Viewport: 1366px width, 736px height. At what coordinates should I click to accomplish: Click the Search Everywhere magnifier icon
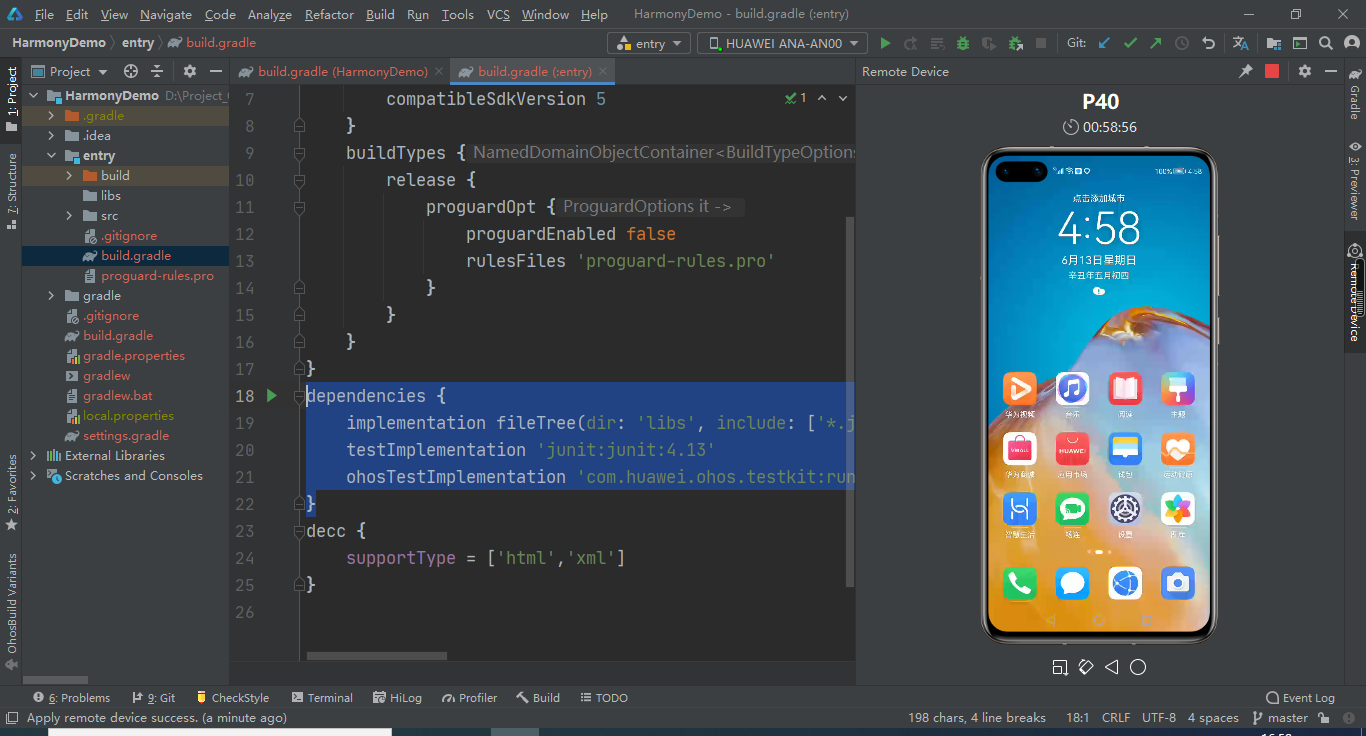pos(1326,43)
